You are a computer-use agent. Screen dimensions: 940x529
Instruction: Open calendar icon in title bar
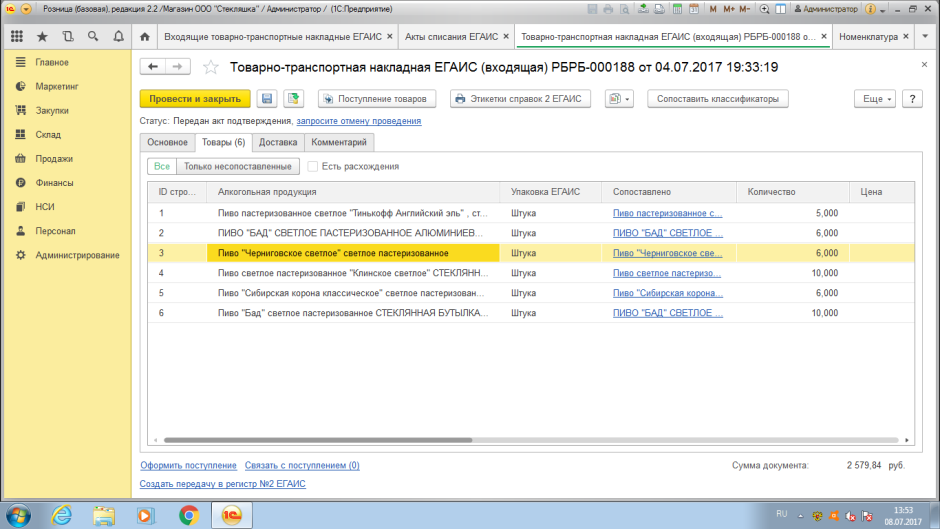(694, 9)
